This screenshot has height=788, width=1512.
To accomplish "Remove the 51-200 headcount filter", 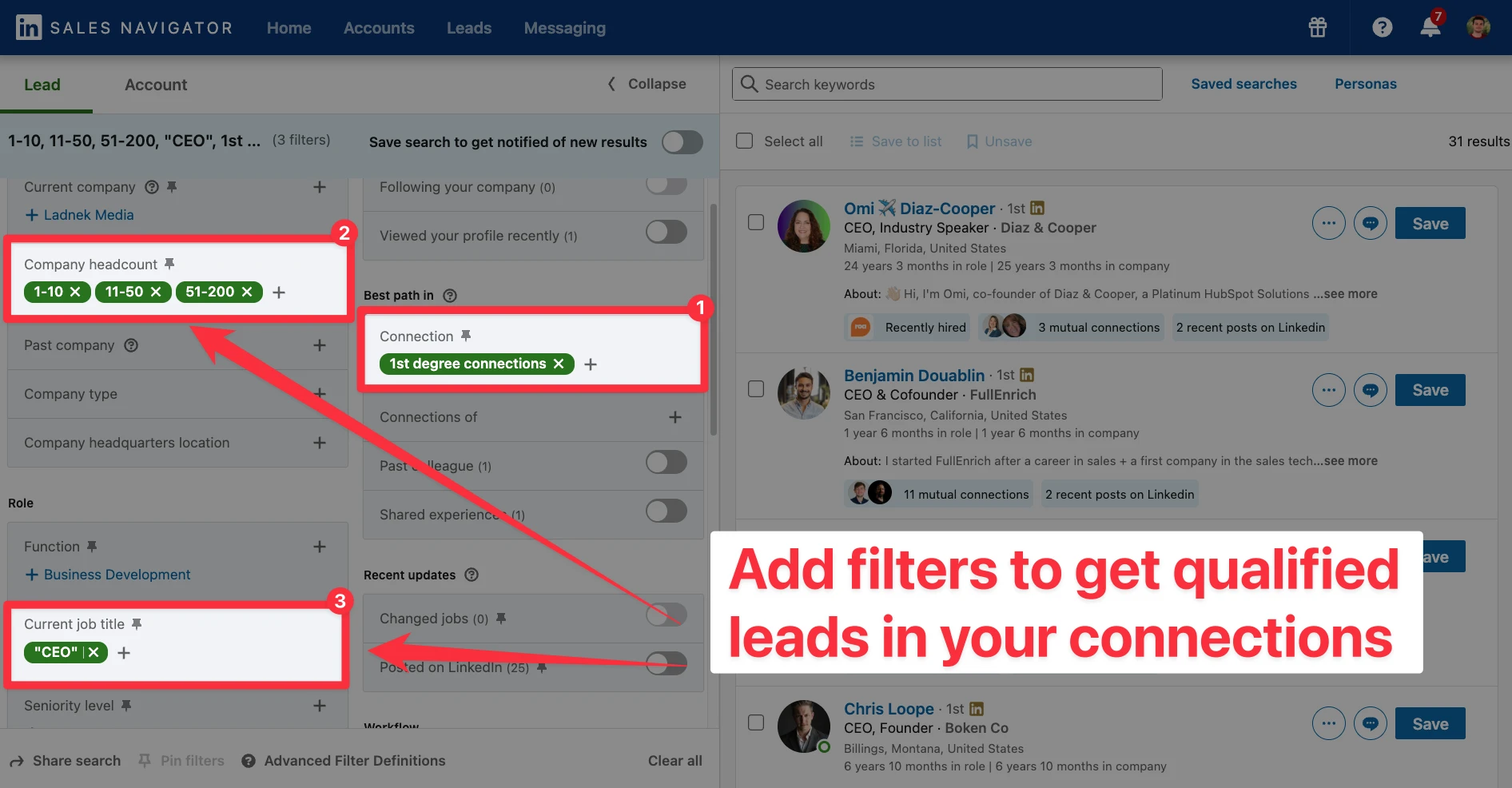I will click(x=247, y=292).
